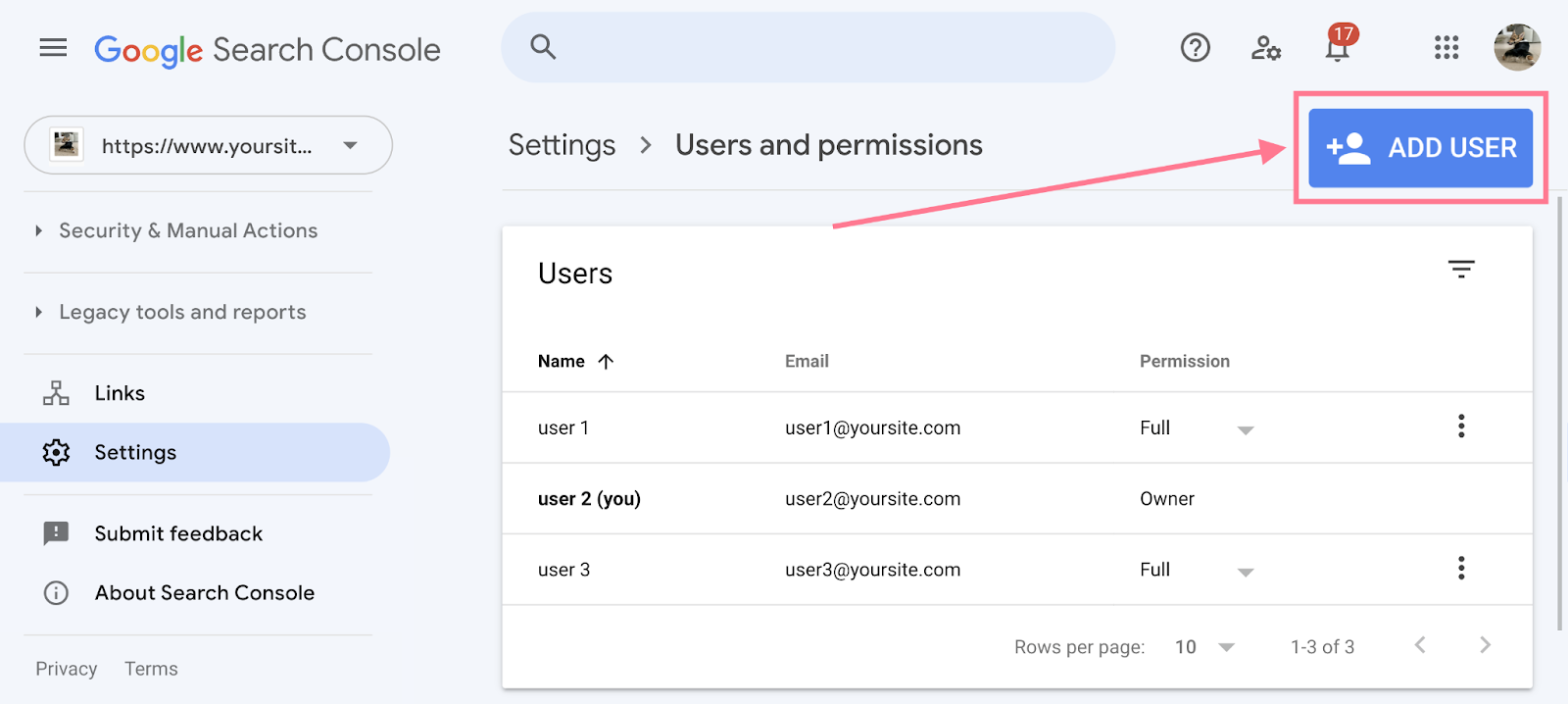Viewport: 1568px width, 704px height.
Task: Click the Help question mark icon
Action: click(x=1195, y=48)
